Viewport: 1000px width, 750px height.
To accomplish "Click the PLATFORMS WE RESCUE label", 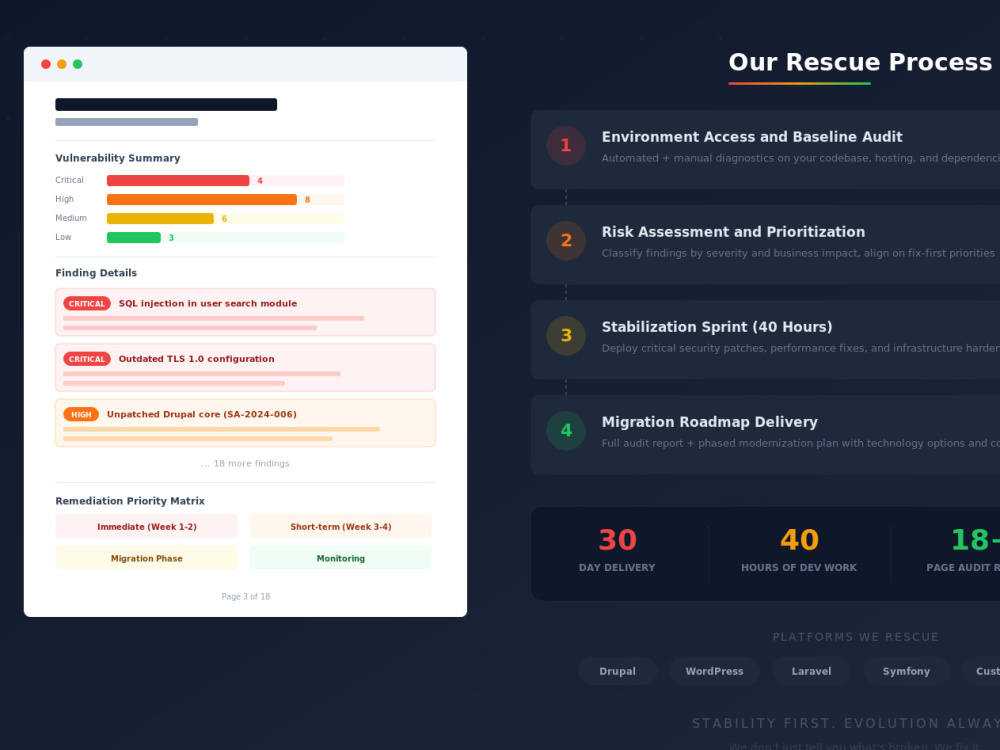I will (855, 637).
